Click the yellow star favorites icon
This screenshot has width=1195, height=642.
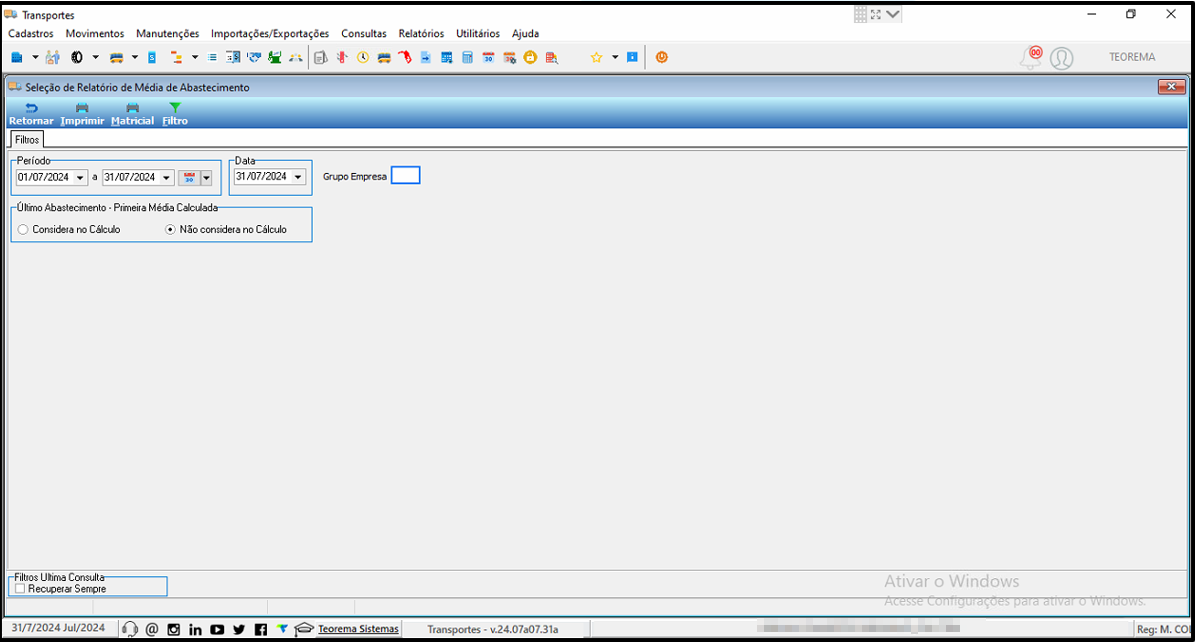[x=597, y=57]
